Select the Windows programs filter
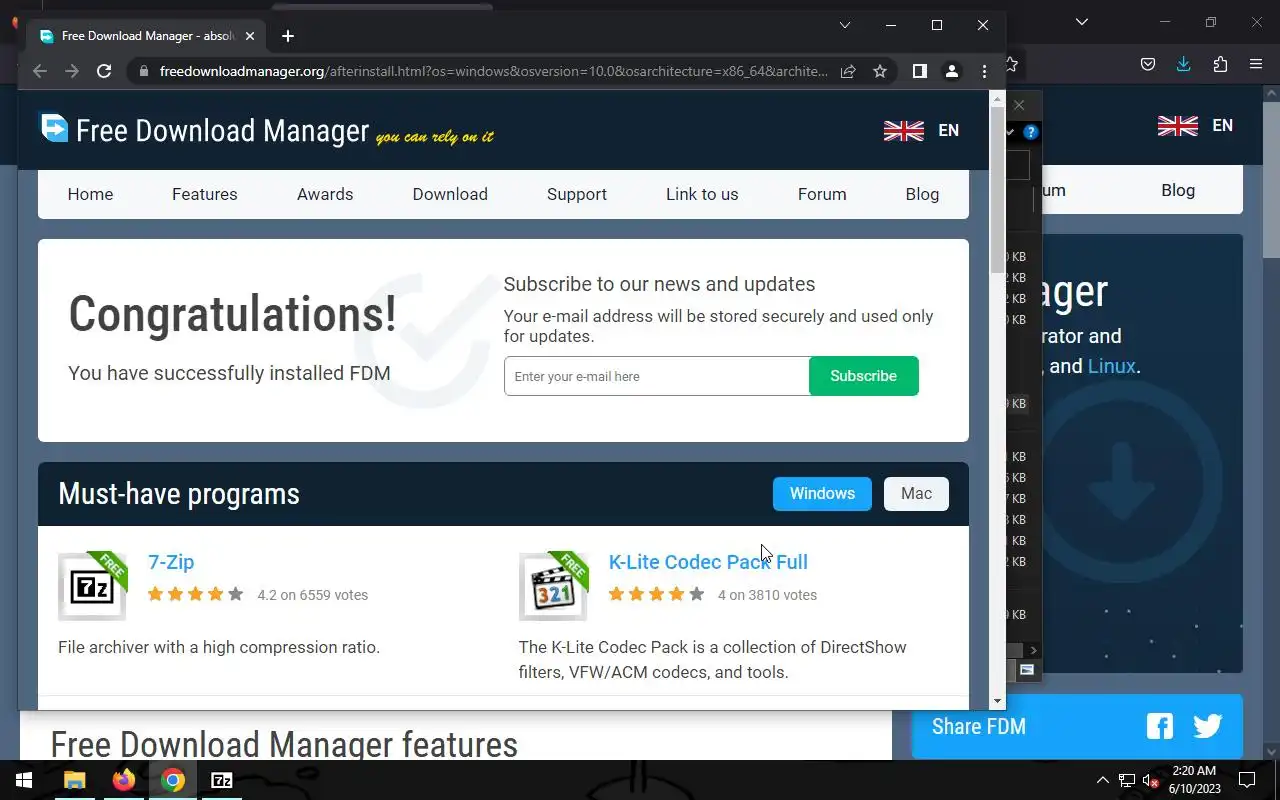This screenshot has height=800, width=1280. (x=822, y=493)
